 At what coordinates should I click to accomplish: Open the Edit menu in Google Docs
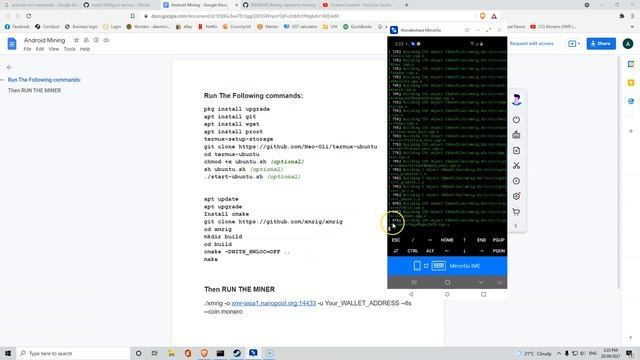(x=40, y=49)
